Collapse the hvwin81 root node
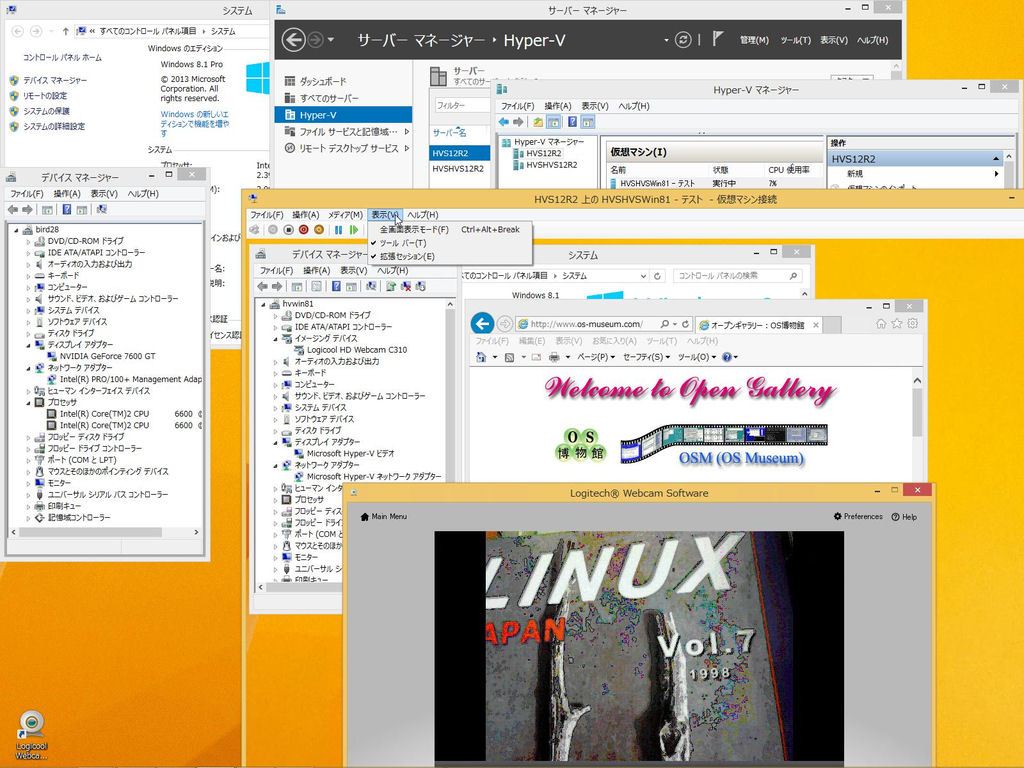Viewport: 1024px width, 768px height. [264, 304]
